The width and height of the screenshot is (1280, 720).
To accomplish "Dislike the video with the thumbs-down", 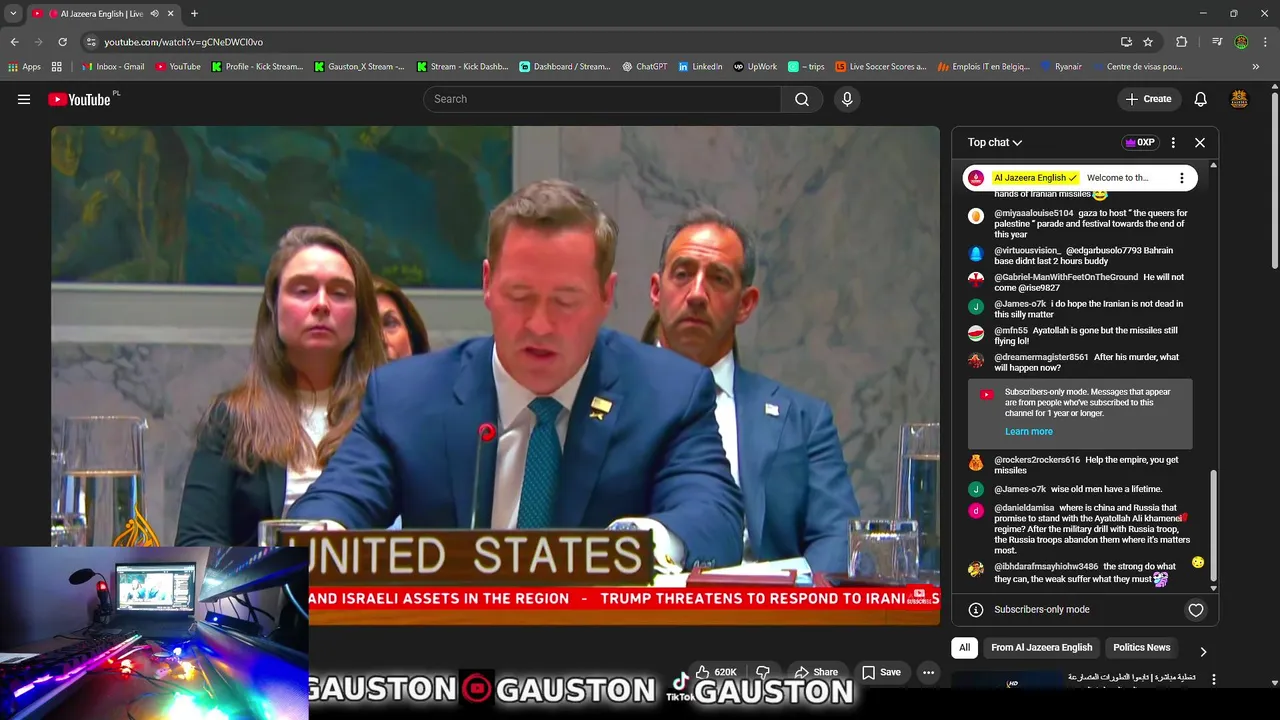I will [x=763, y=672].
